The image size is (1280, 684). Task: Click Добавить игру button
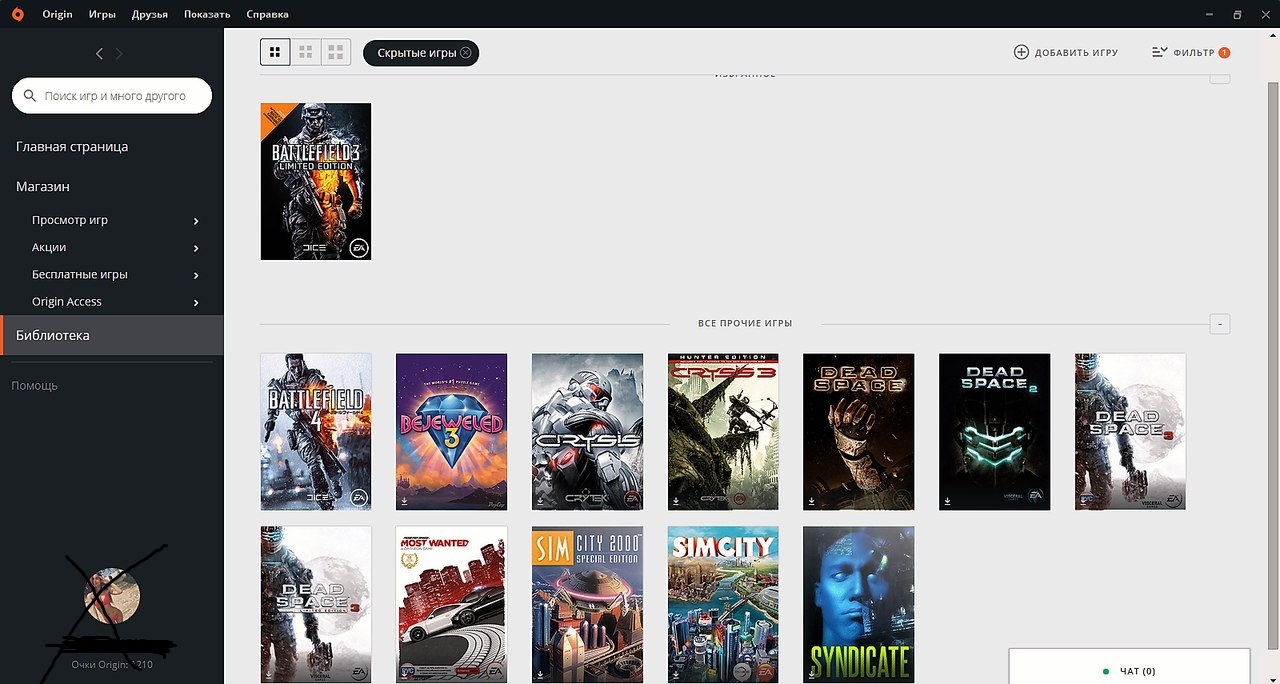1066,52
